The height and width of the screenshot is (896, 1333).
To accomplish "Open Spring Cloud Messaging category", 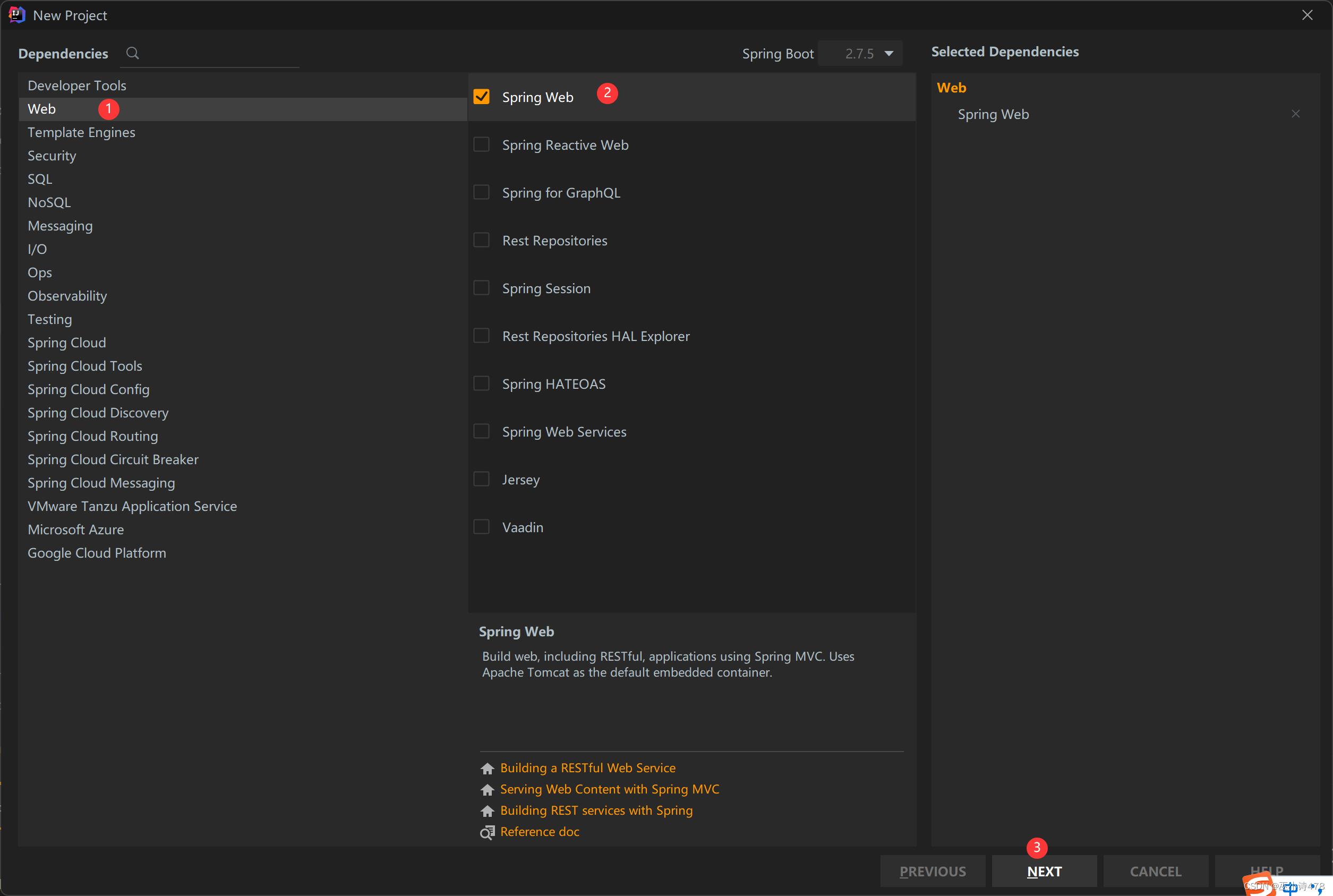I will click(243, 483).
